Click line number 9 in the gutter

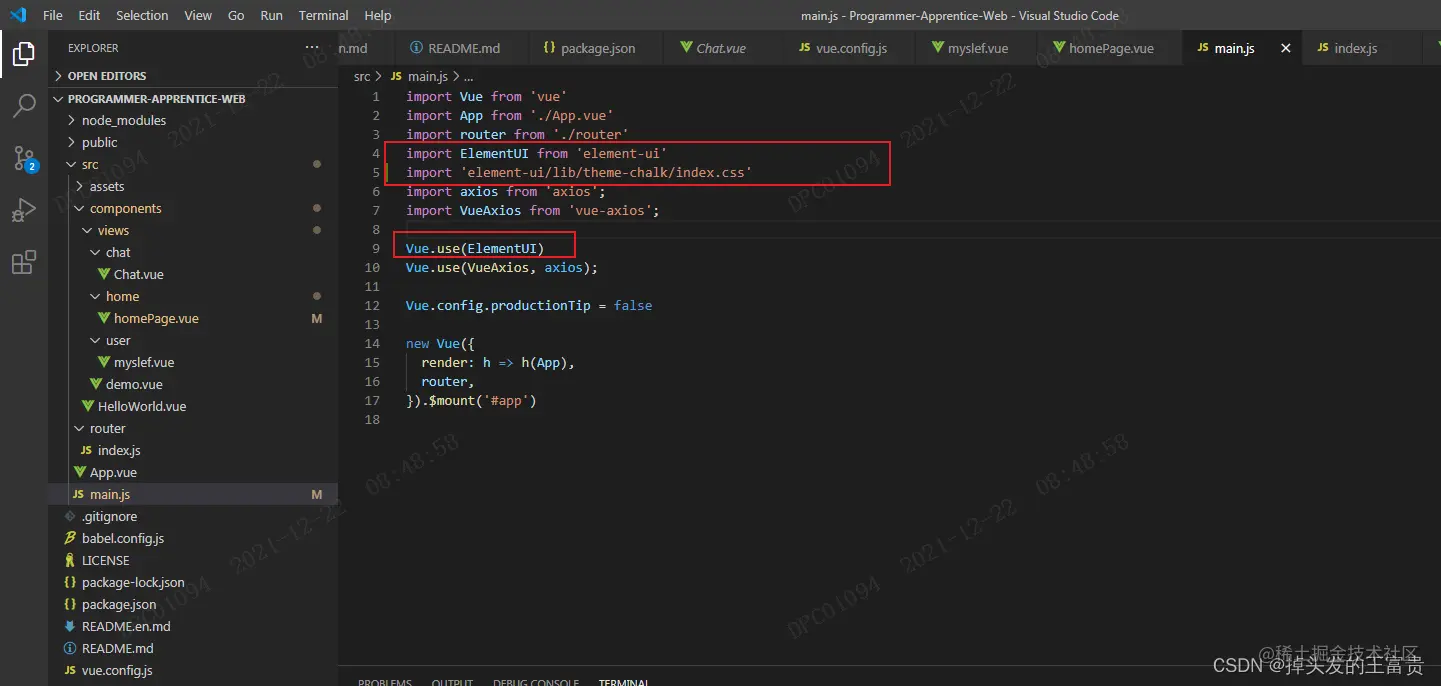coord(375,249)
